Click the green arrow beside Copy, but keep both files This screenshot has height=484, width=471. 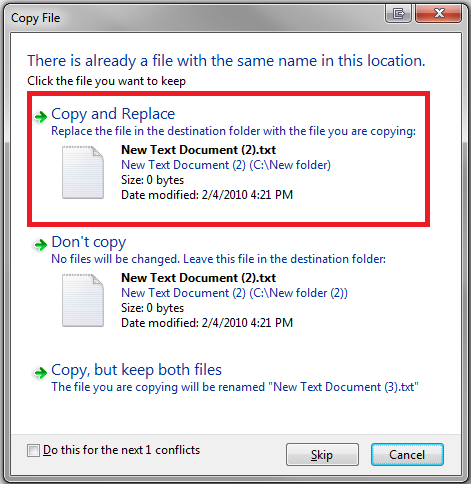click(41, 372)
